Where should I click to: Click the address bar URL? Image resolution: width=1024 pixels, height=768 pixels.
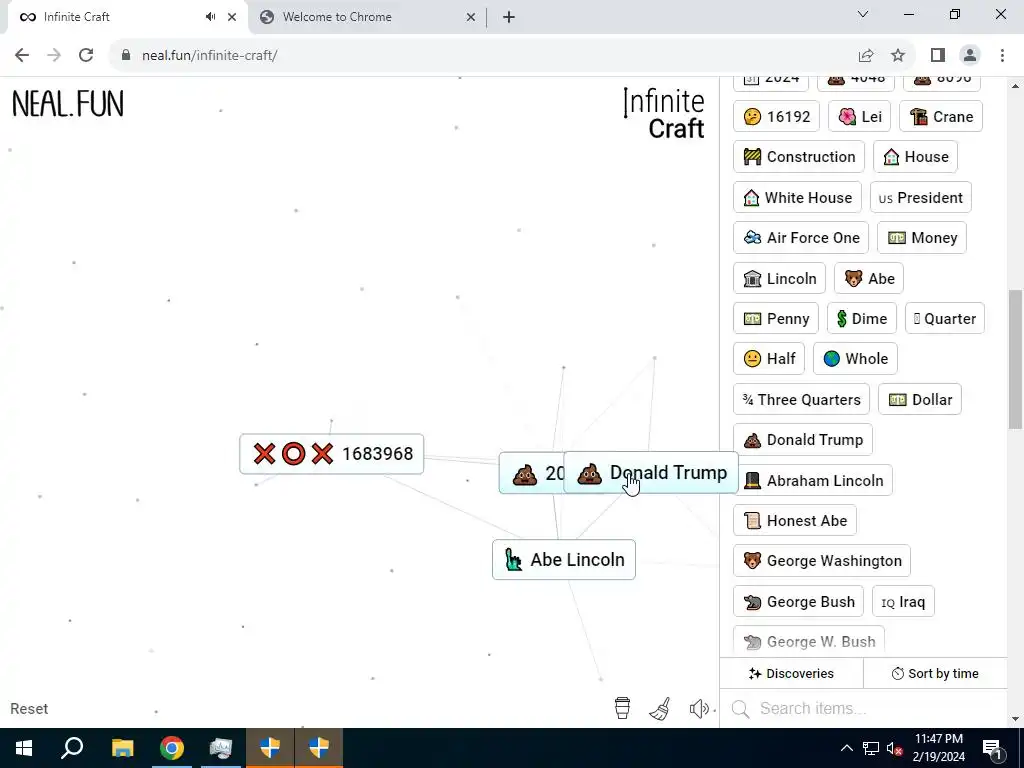tap(210, 56)
